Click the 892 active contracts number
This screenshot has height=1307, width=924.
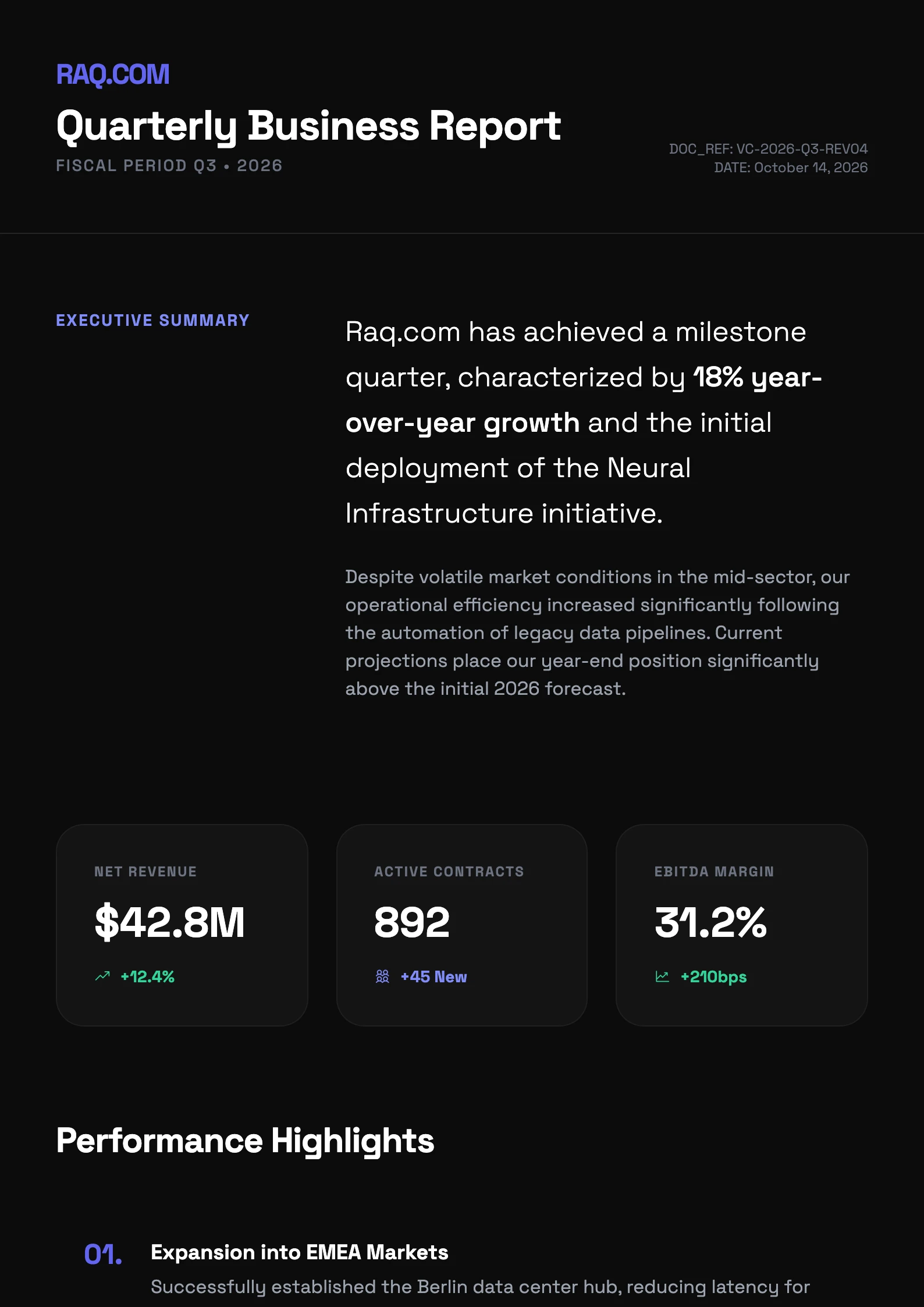point(411,922)
